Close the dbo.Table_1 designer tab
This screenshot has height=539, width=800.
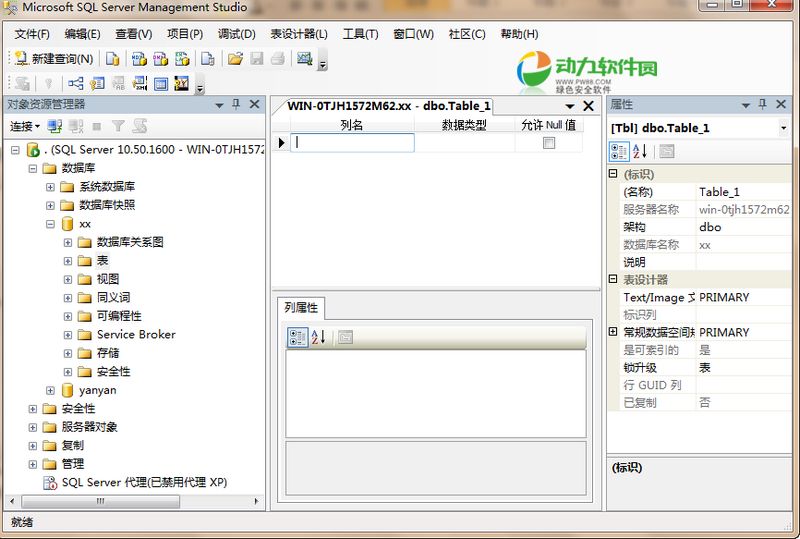[588, 106]
